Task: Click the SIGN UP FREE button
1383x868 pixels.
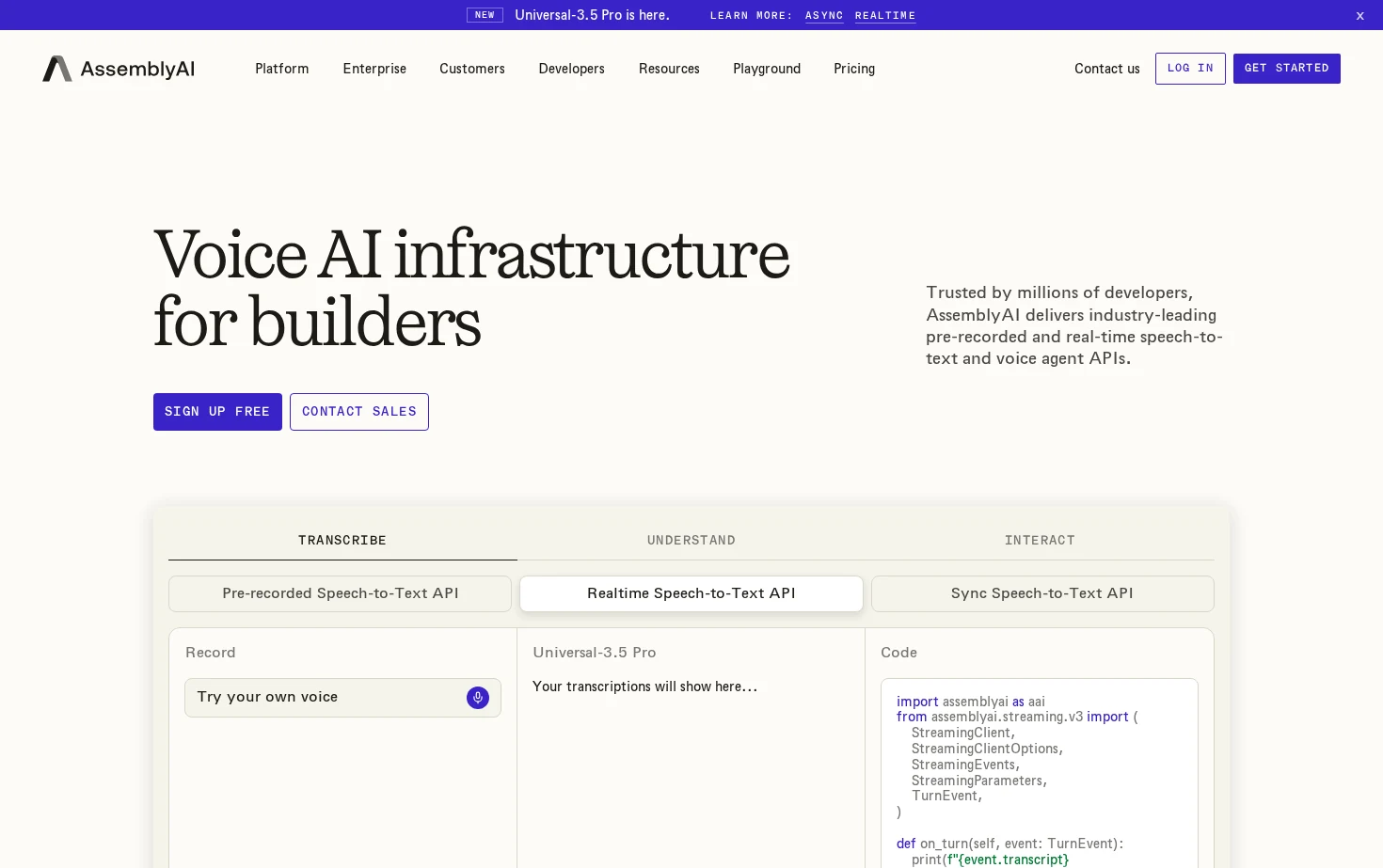Action: click(217, 412)
